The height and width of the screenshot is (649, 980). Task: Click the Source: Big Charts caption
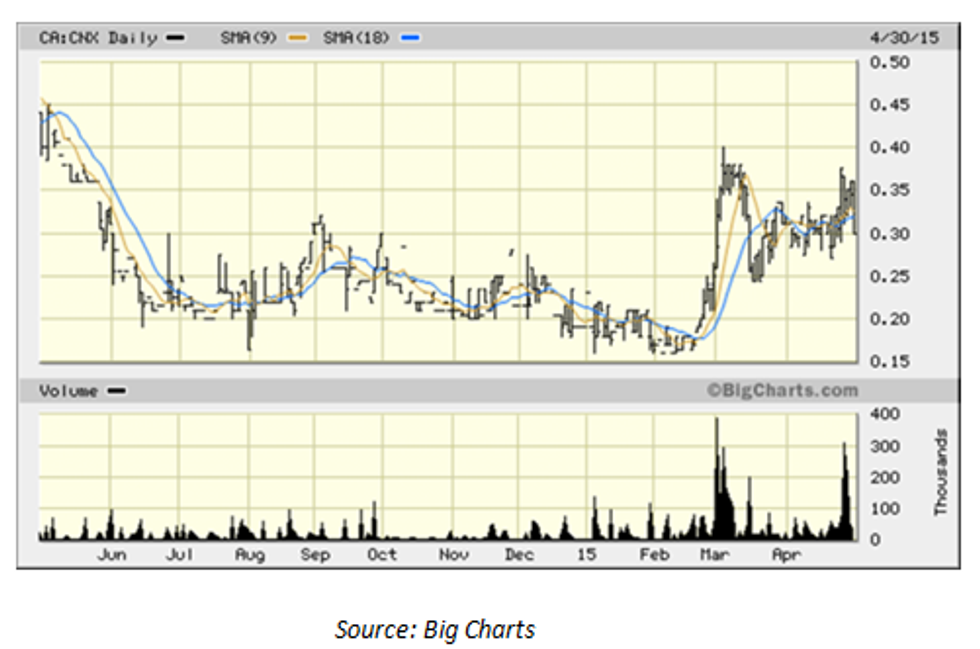[x=435, y=629]
